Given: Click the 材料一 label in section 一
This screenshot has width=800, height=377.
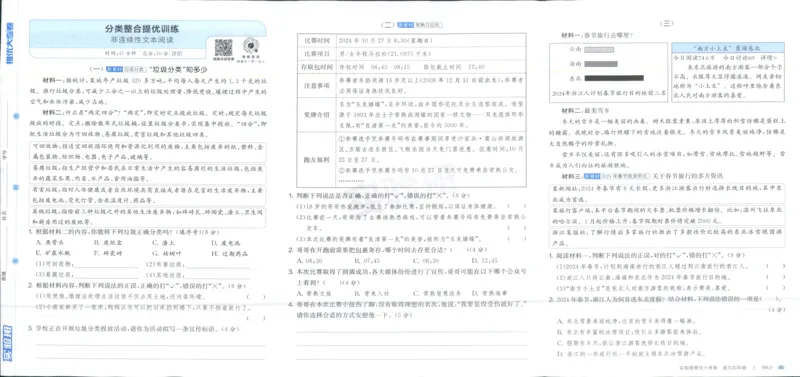Looking at the screenshot, I should pos(52,81).
